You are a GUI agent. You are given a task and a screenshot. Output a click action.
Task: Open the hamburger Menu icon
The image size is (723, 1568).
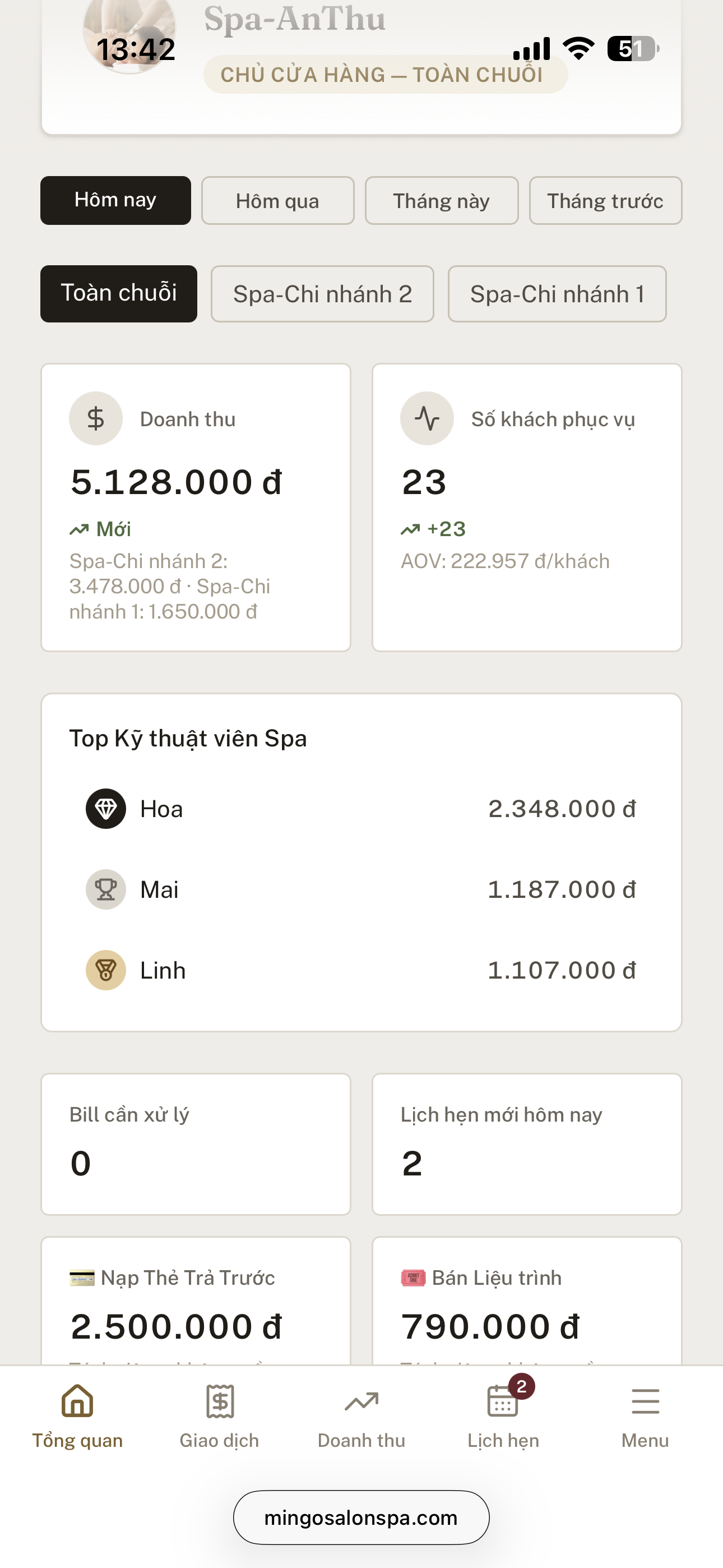(x=645, y=1401)
